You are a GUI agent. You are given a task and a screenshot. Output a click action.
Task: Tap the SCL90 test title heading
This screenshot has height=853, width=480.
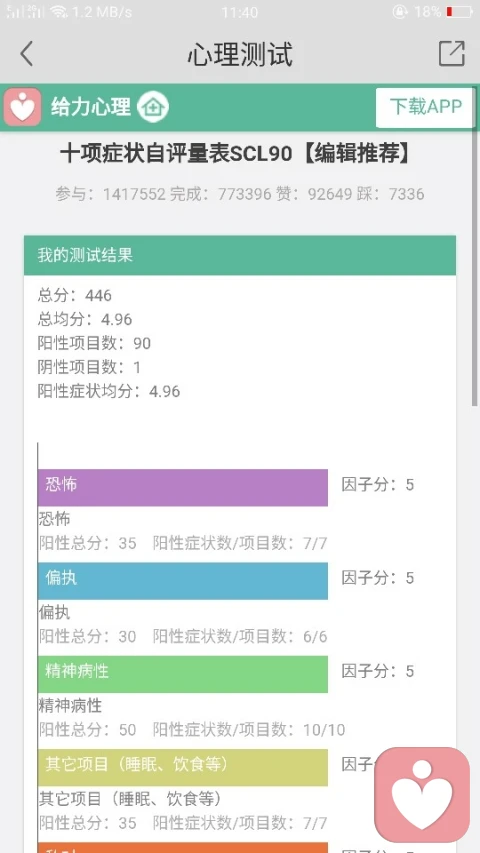point(235,154)
